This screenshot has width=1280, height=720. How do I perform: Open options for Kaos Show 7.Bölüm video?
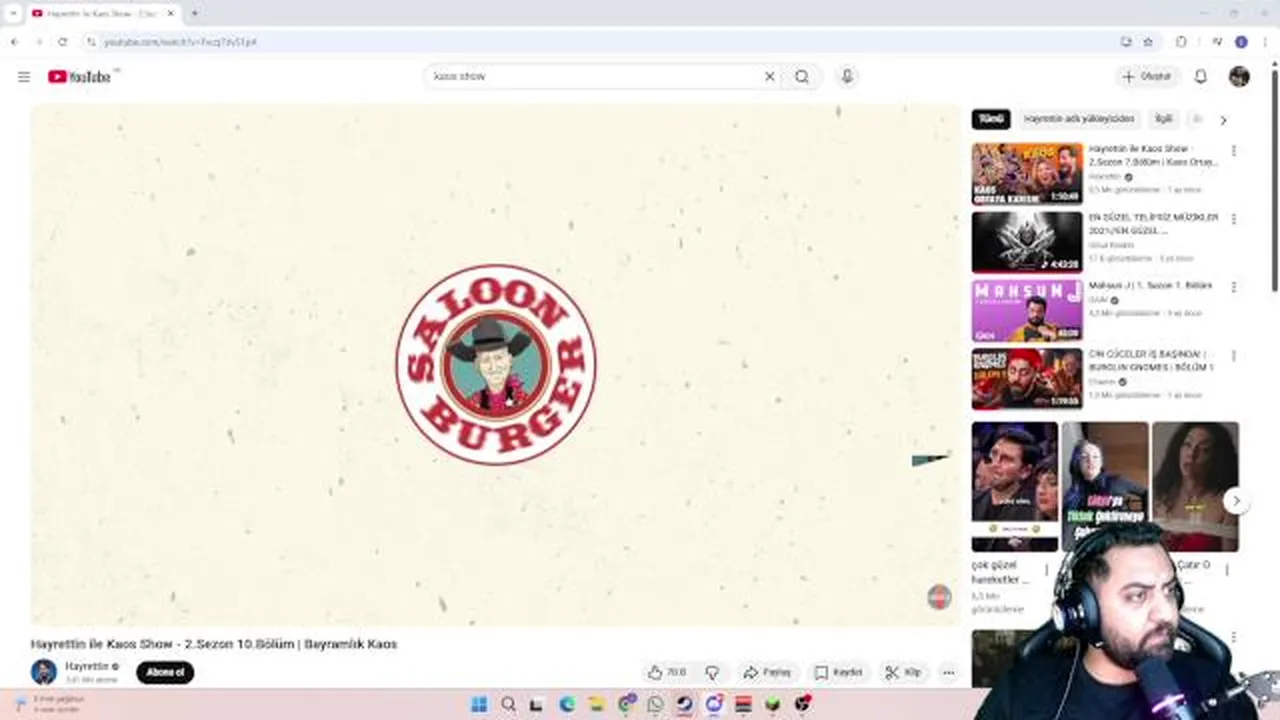[1233, 151]
